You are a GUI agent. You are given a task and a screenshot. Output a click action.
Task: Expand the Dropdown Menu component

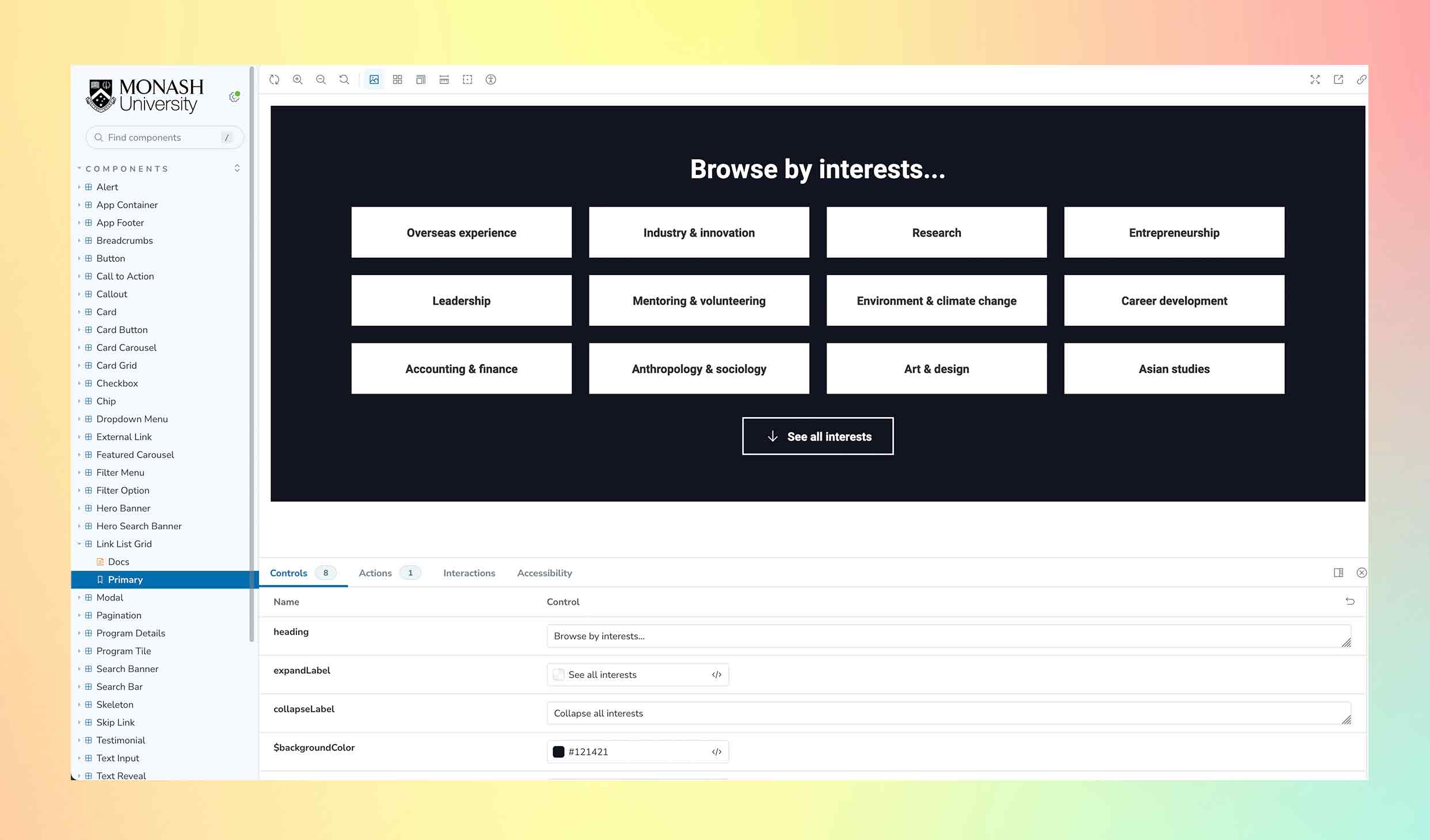pos(132,419)
